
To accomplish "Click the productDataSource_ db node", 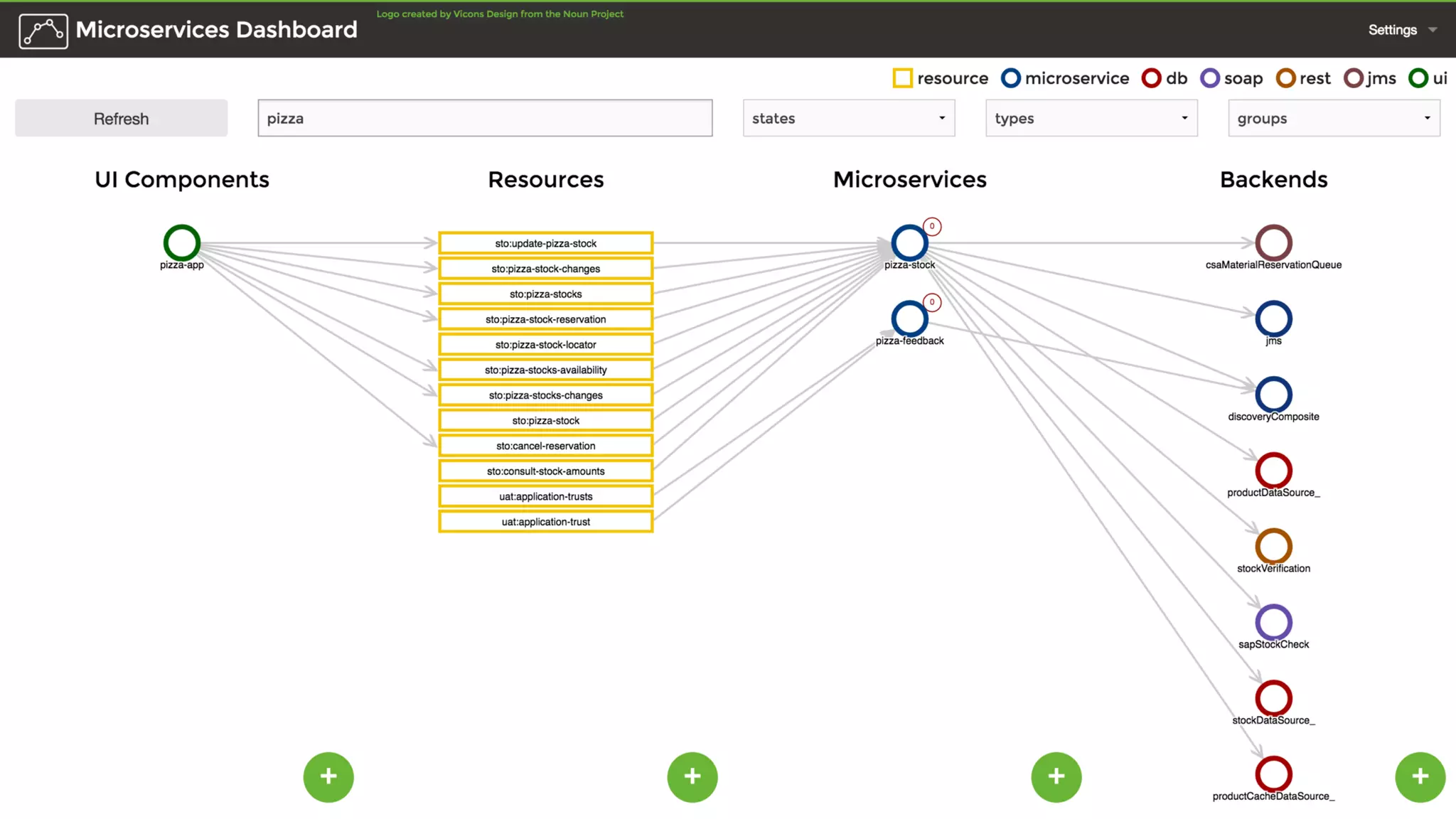I will [1273, 470].
